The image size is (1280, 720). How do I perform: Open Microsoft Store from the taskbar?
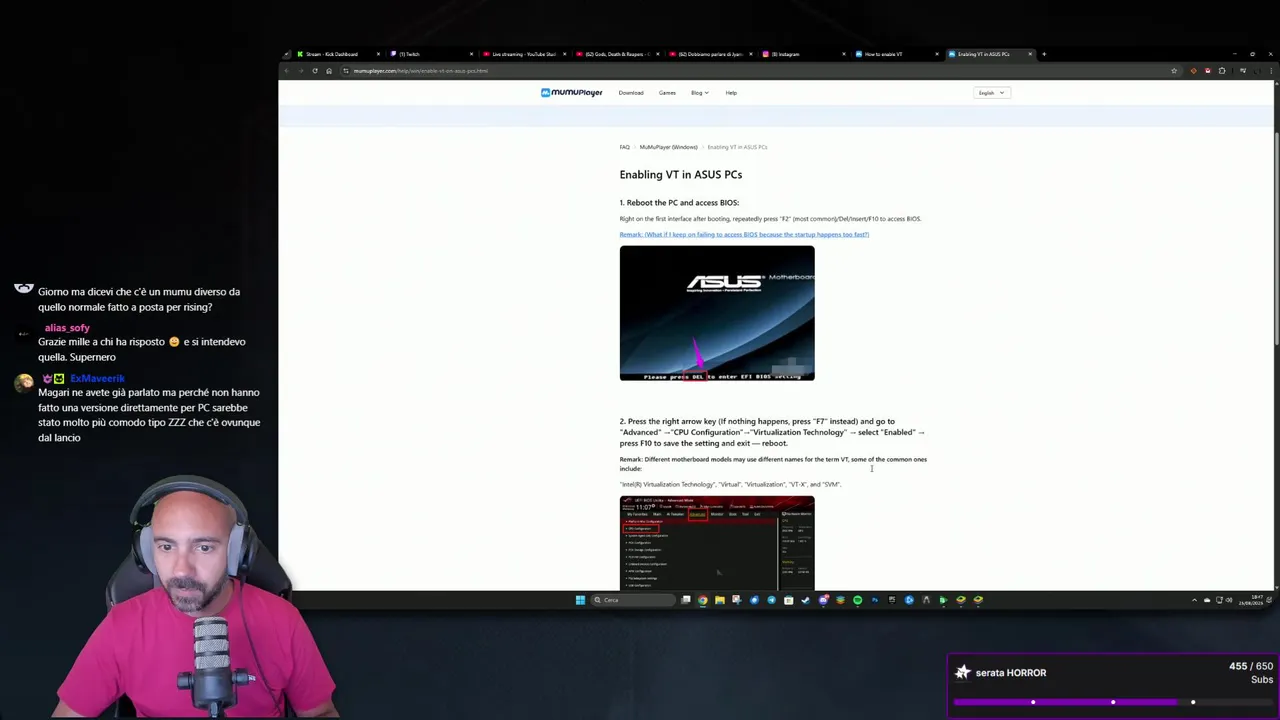(x=788, y=600)
